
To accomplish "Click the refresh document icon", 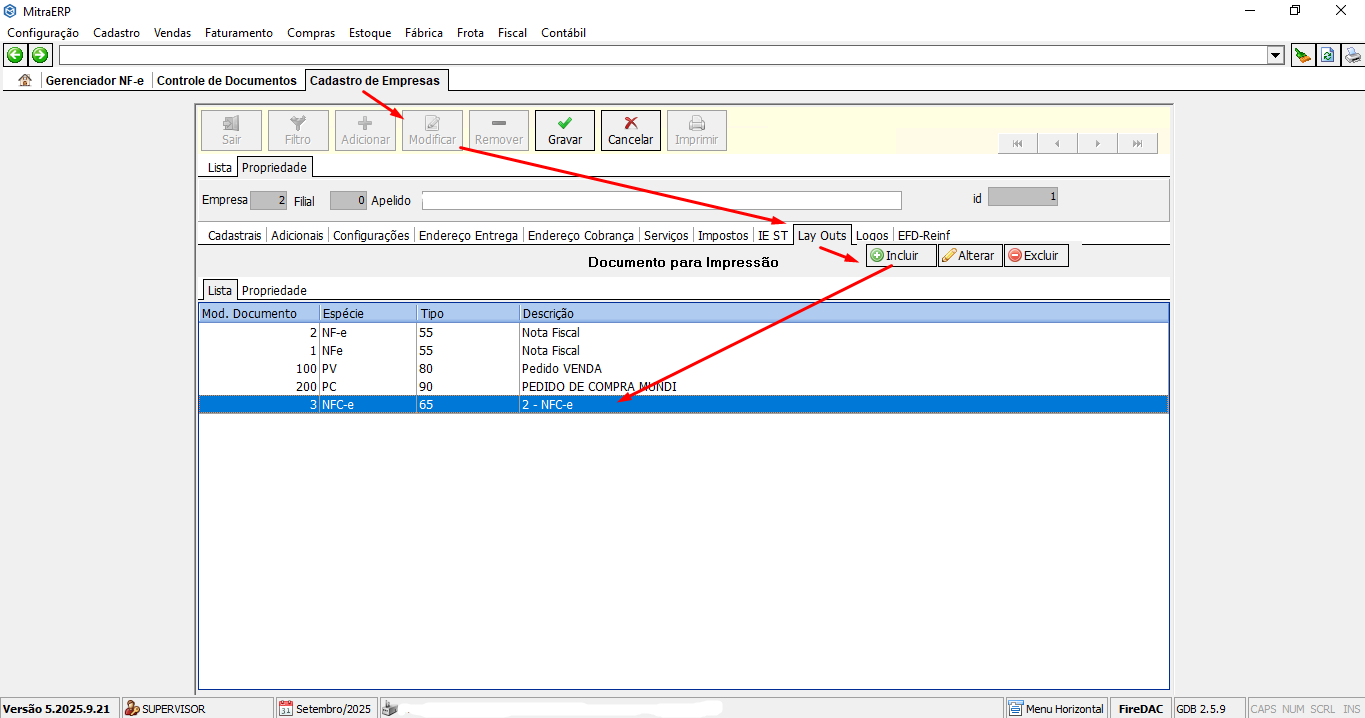I will (1327, 56).
